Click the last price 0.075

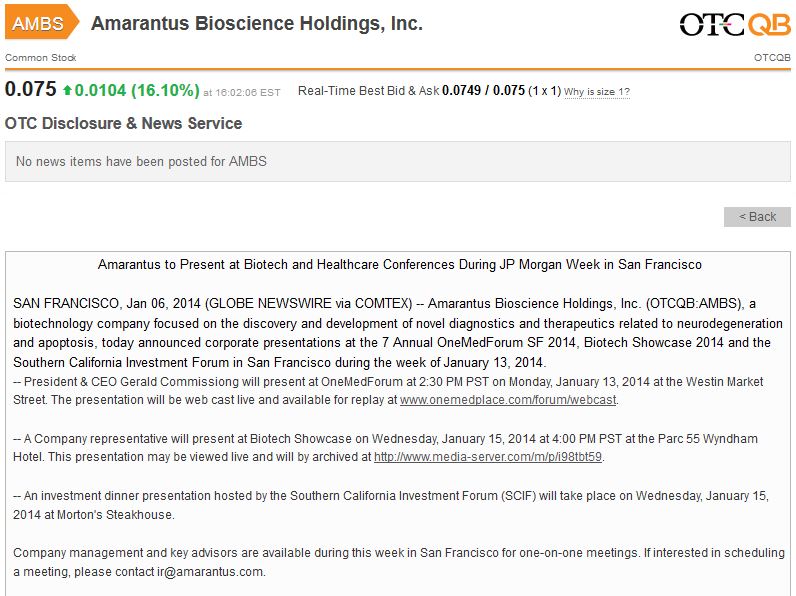click(x=30, y=89)
